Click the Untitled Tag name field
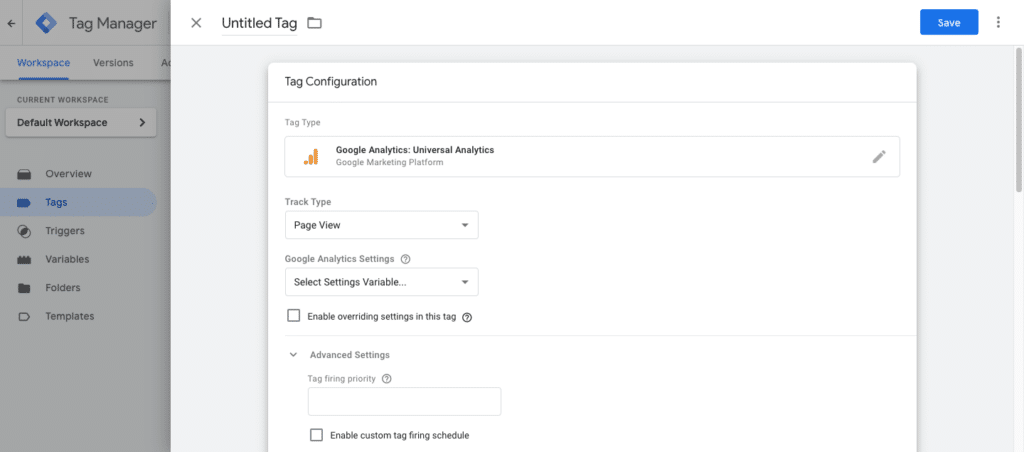Image resolution: width=1024 pixels, height=452 pixels. [259, 24]
